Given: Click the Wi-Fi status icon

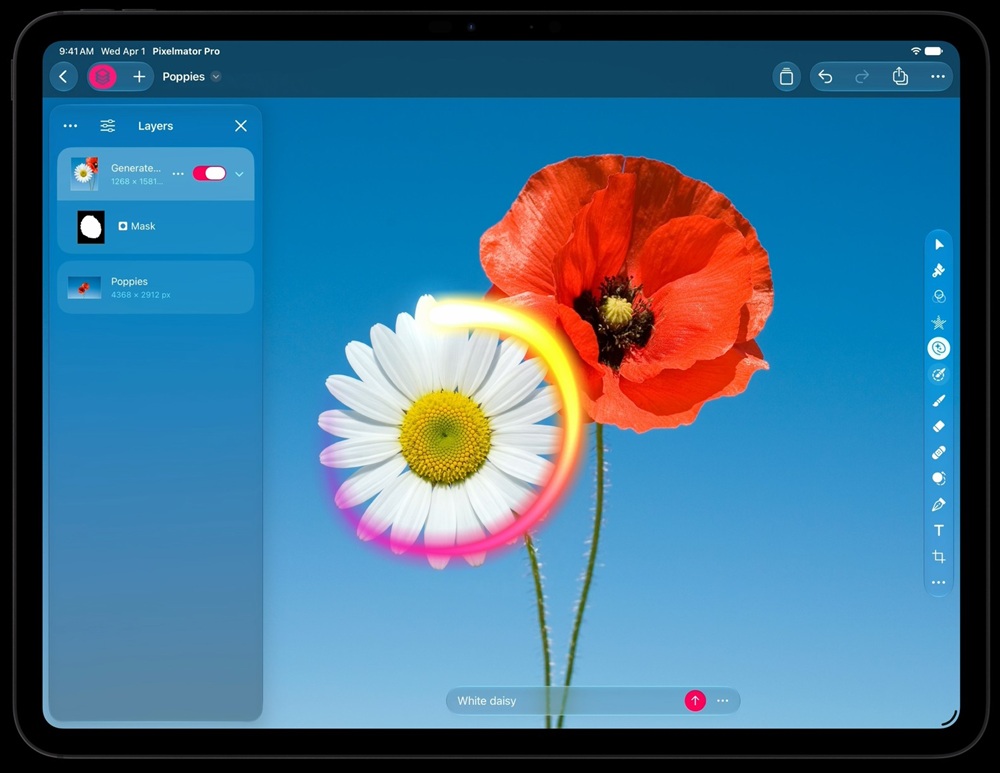Looking at the screenshot, I should click(x=916, y=51).
